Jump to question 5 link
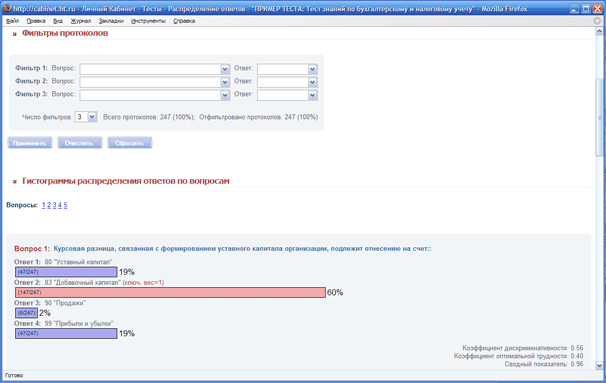Image resolution: width=606 pixels, height=383 pixels. point(65,205)
